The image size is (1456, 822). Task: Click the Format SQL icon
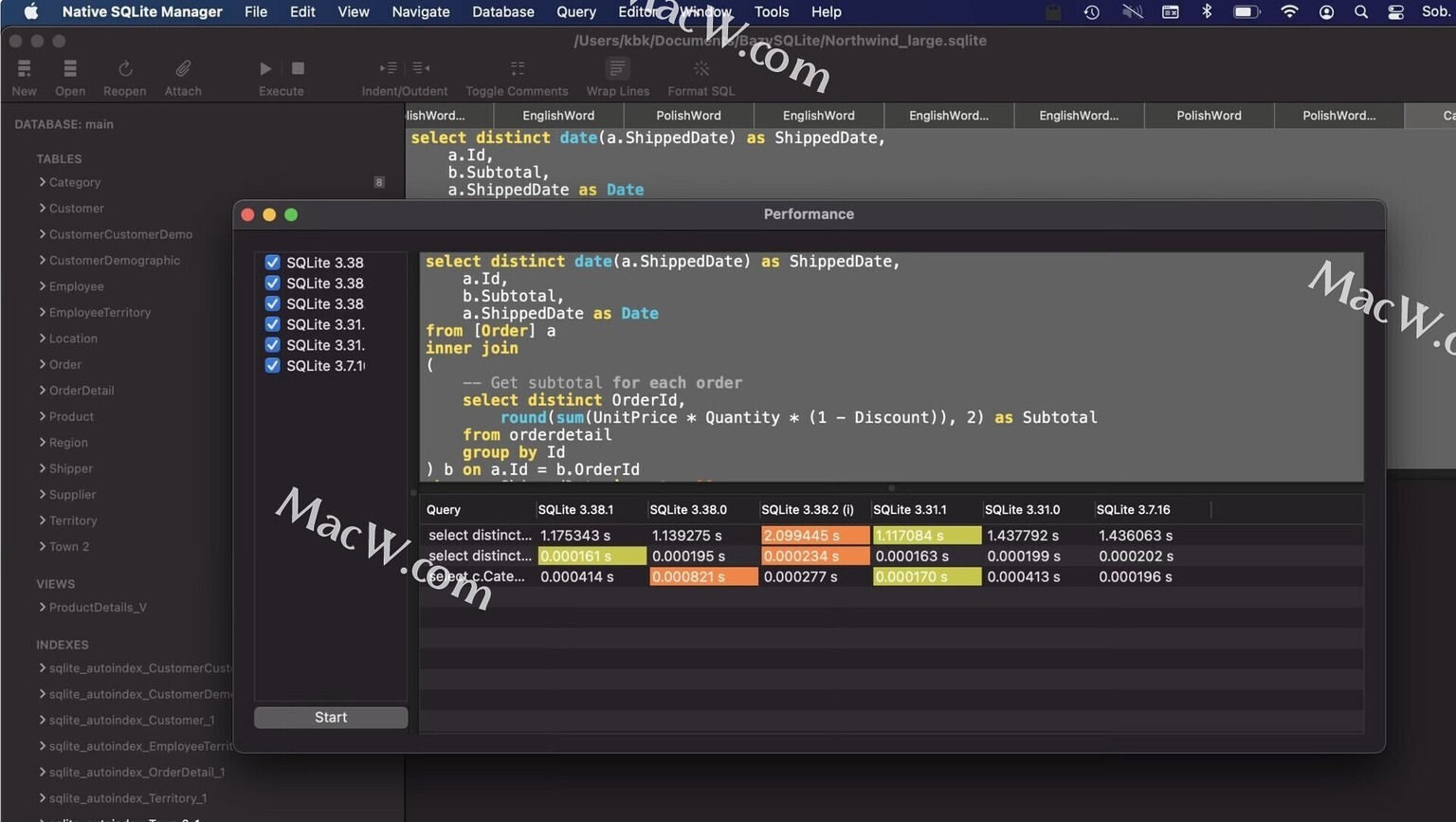point(701,69)
